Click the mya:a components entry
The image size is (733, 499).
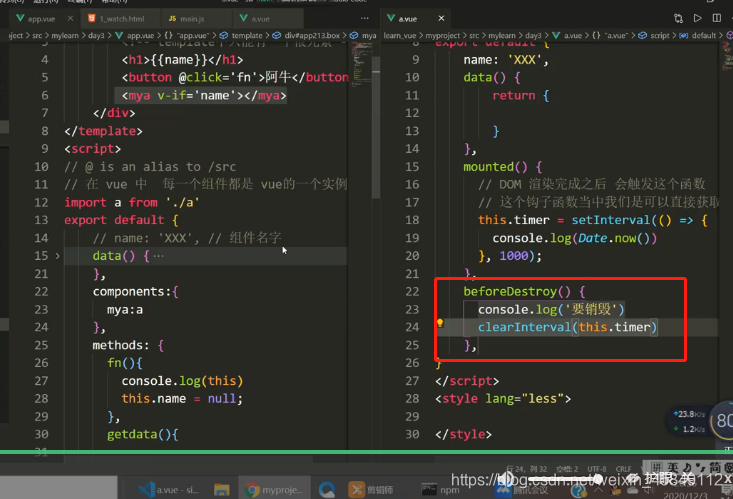(x=125, y=310)
